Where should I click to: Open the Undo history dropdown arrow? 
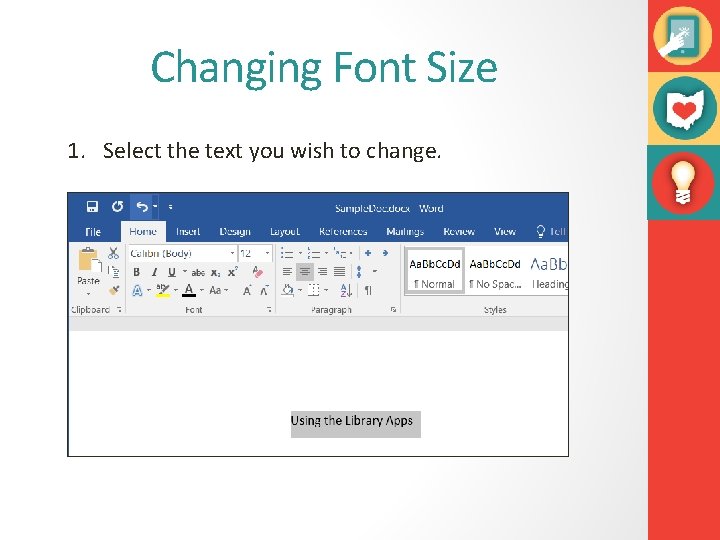155,207
